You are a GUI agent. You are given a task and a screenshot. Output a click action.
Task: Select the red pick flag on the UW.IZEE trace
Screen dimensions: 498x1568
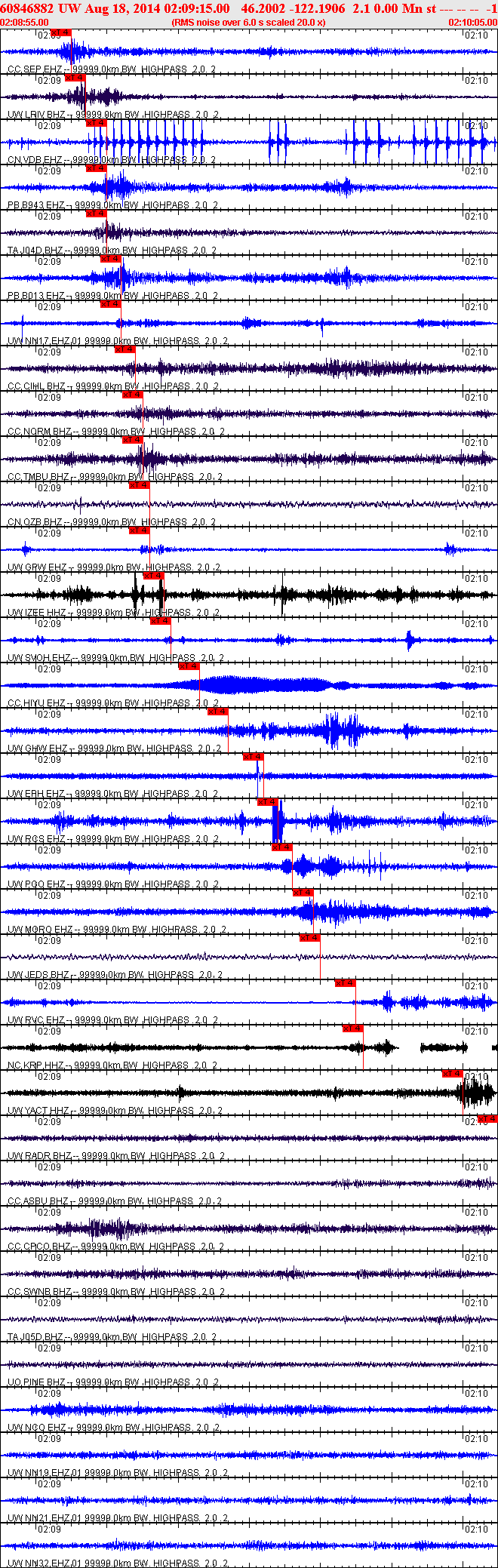152,576
